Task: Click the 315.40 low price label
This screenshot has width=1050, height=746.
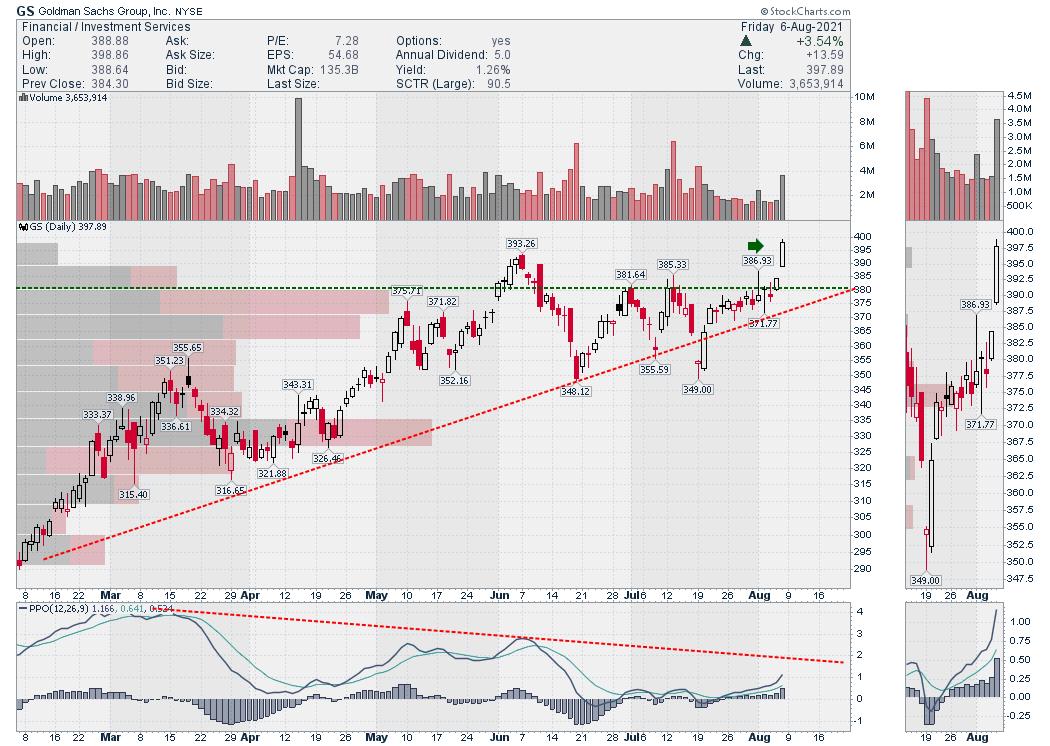Action: pyautogui.click(x=133, y=494)
